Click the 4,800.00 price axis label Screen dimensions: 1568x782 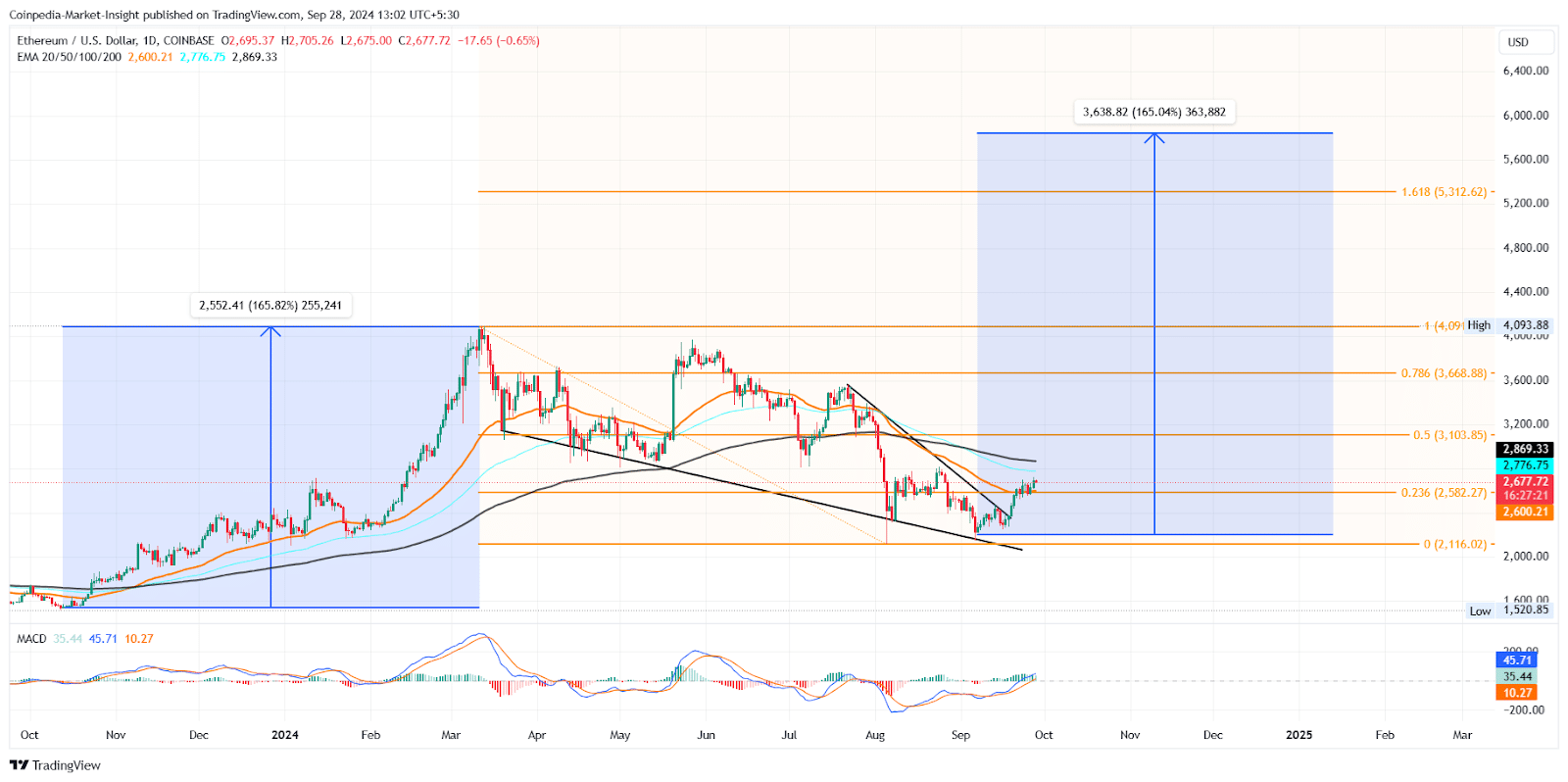pyautogui.click(x=1526, y=247)
